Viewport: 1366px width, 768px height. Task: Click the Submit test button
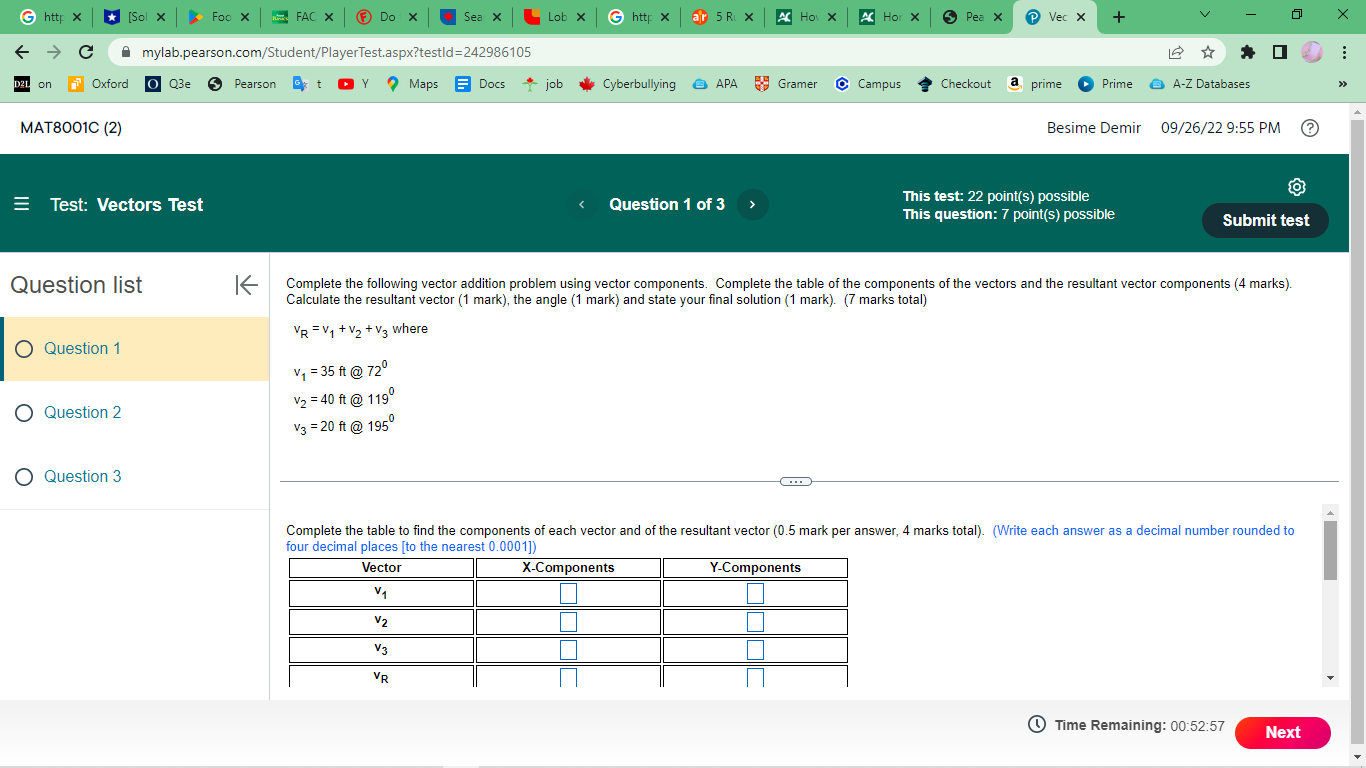click(x=1265, y=220)
